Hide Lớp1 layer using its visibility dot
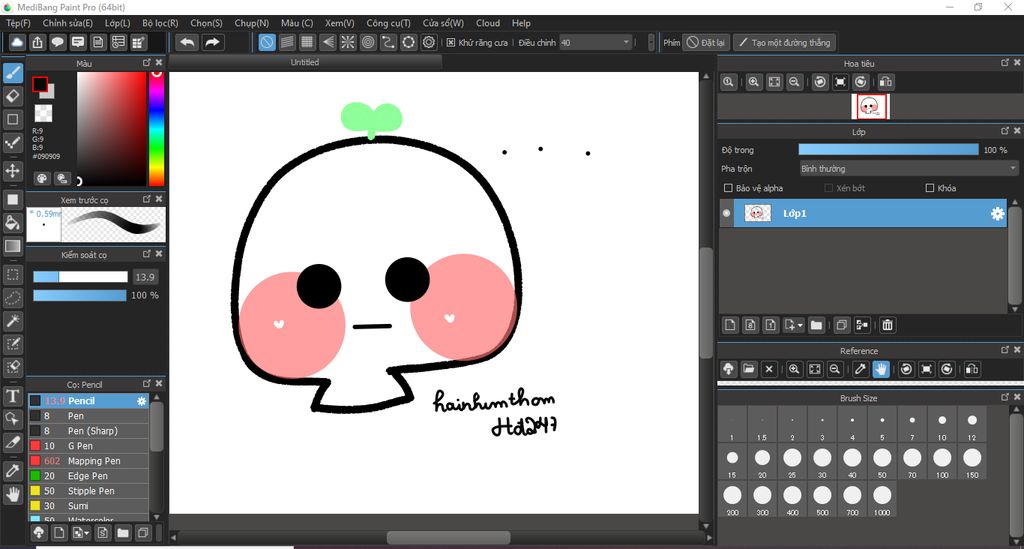This screenshot has height=549, width=1024. (727, 213)
